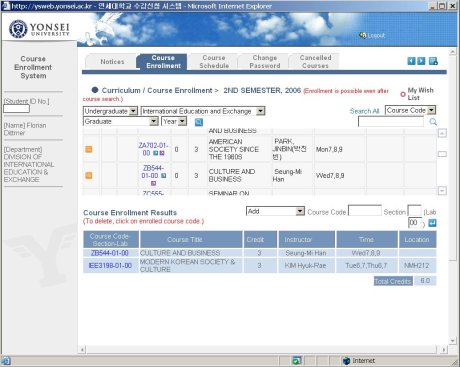Click purple icon next to ZA702-01-00
Image resolution: width=460 pixels, height=367 pixels.
162,153
